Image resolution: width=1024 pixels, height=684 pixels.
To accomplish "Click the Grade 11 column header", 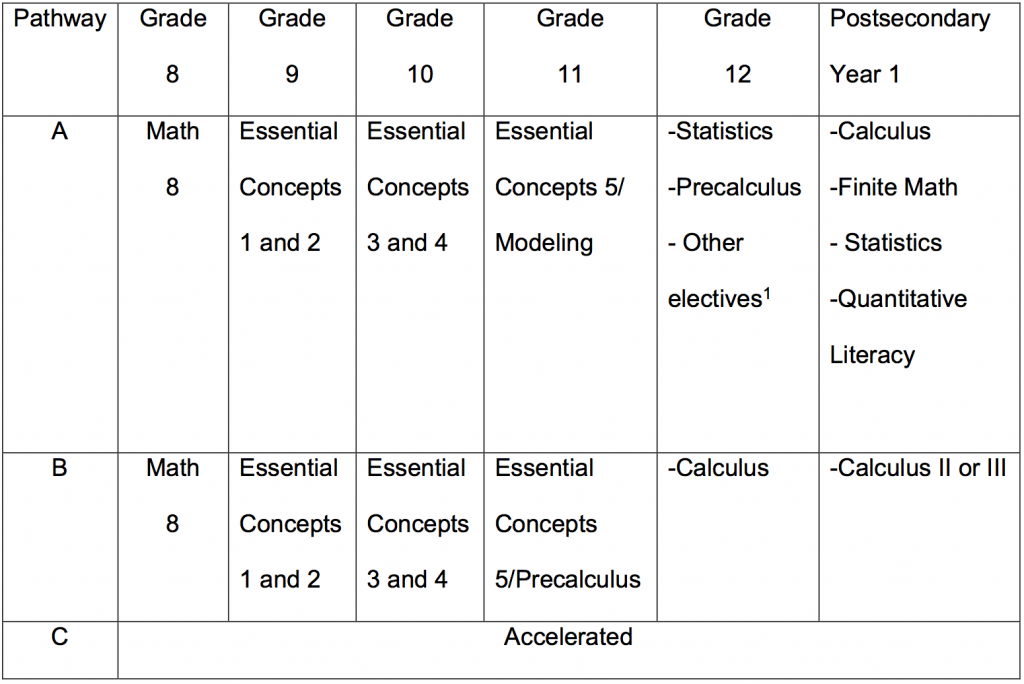I will point(570,47).
